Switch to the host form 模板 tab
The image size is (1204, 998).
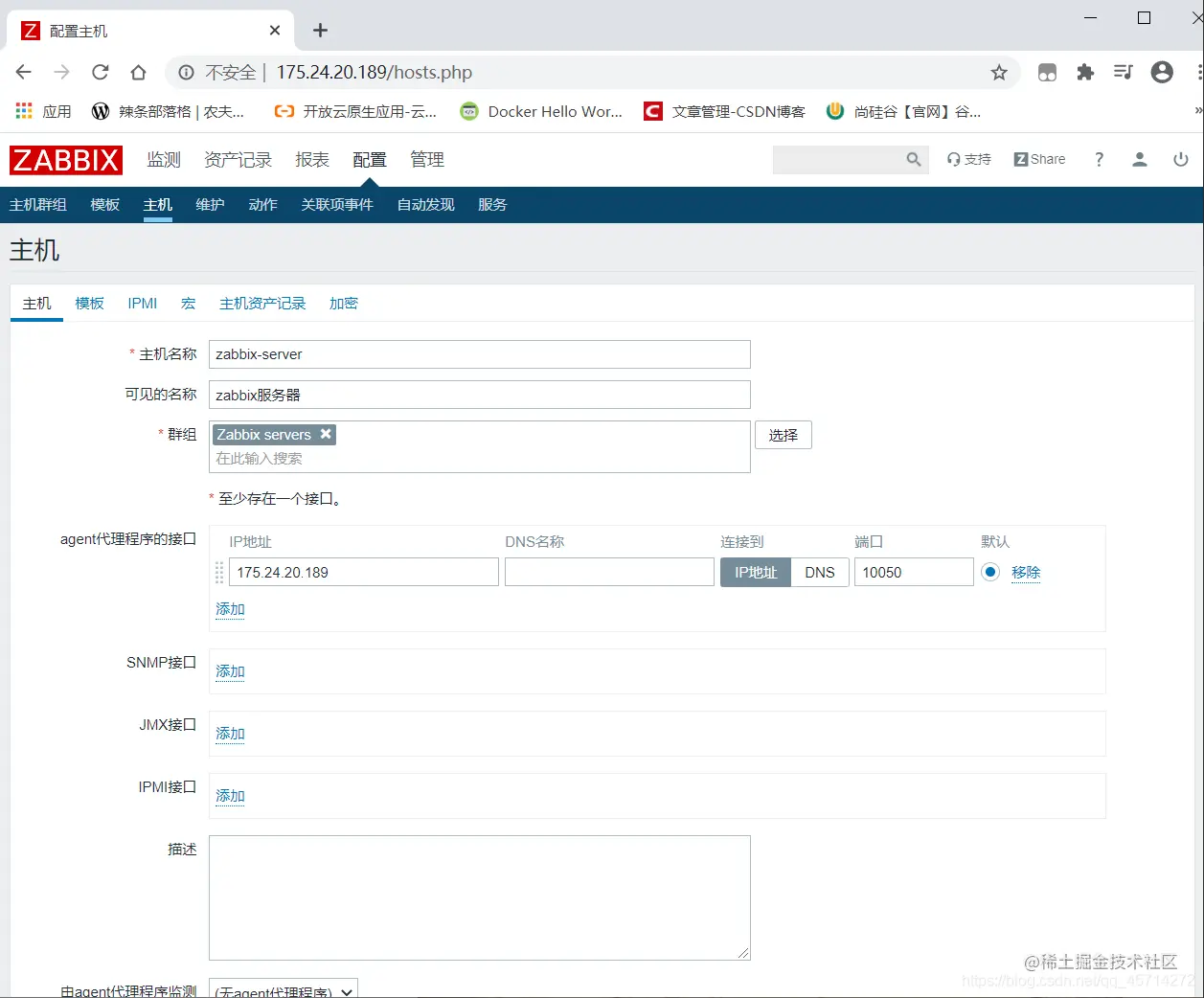(90, 303)
